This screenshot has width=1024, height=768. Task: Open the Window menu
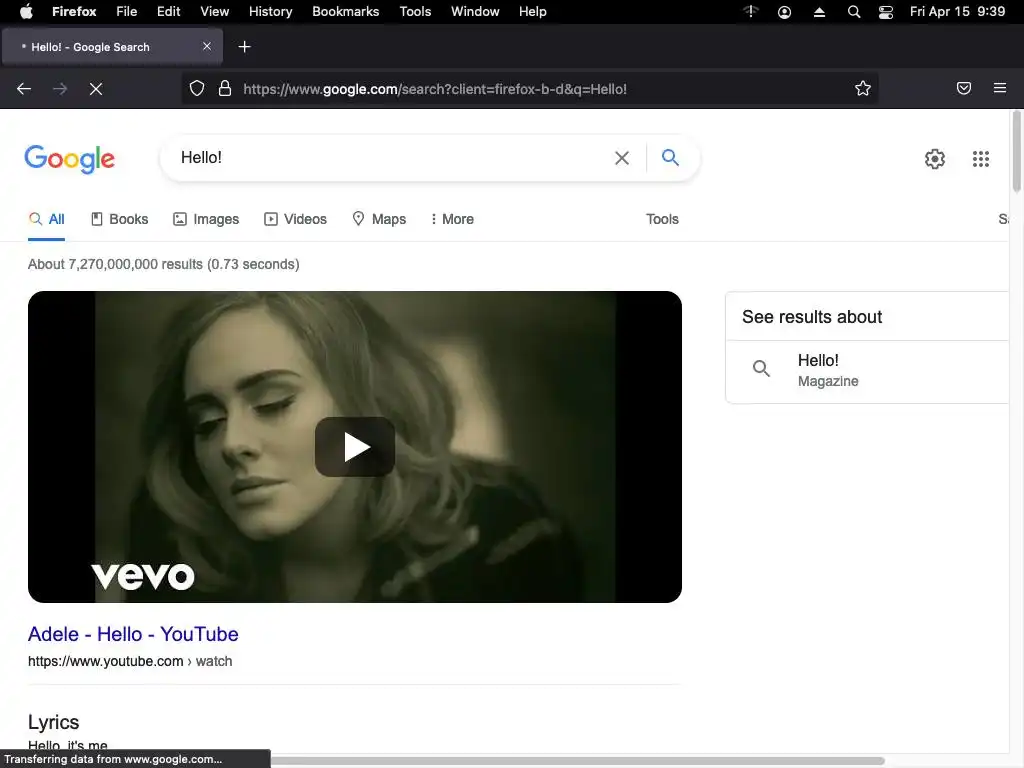(x=475, y=12)
